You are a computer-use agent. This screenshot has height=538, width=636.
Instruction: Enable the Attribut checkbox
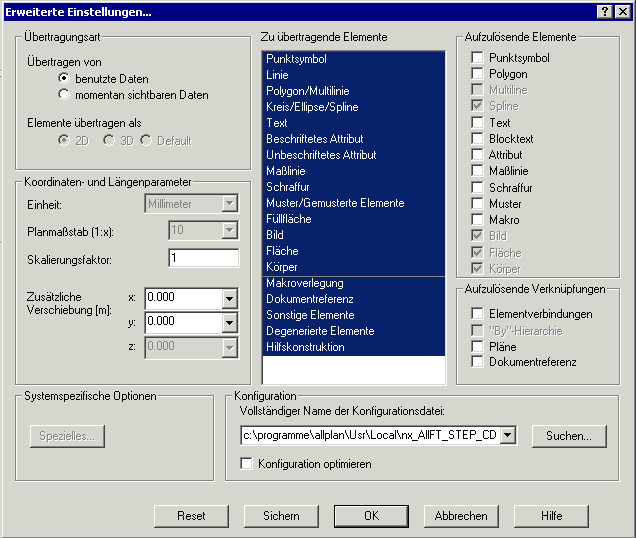coord(477,155)
